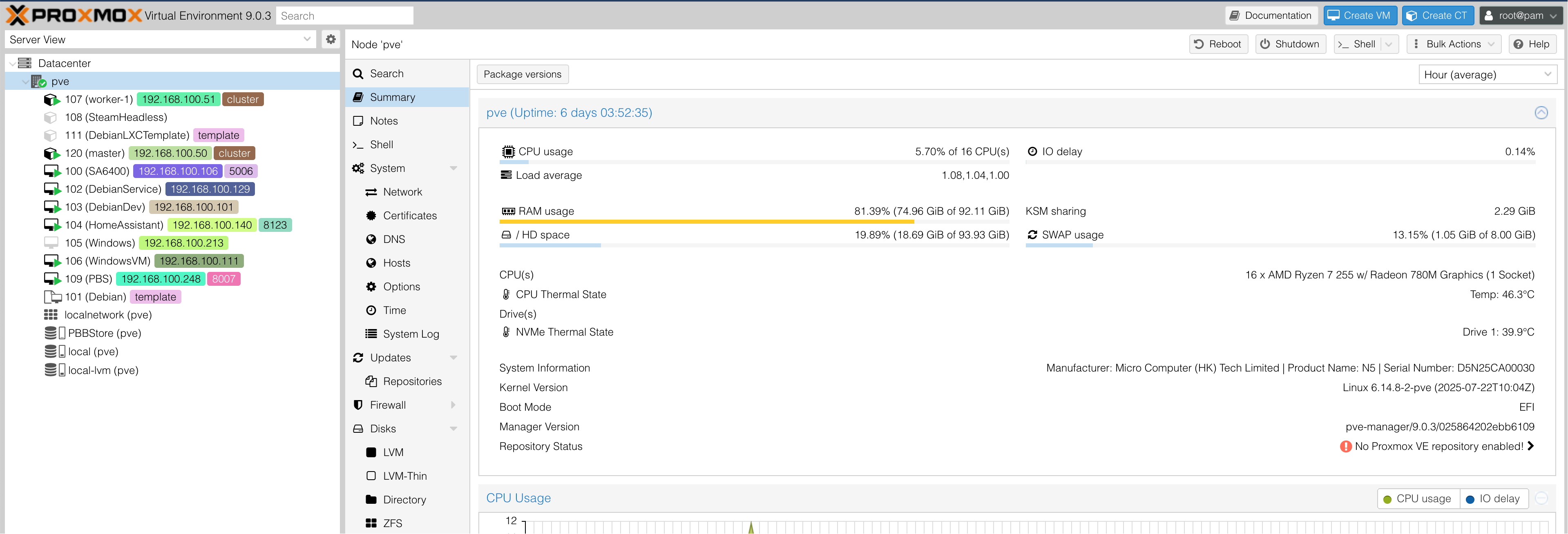The width and height of the screenshot is (1568, 534).
Task: Click the PBBStore (pve) storage icon
Action: (x=55, y=333)
